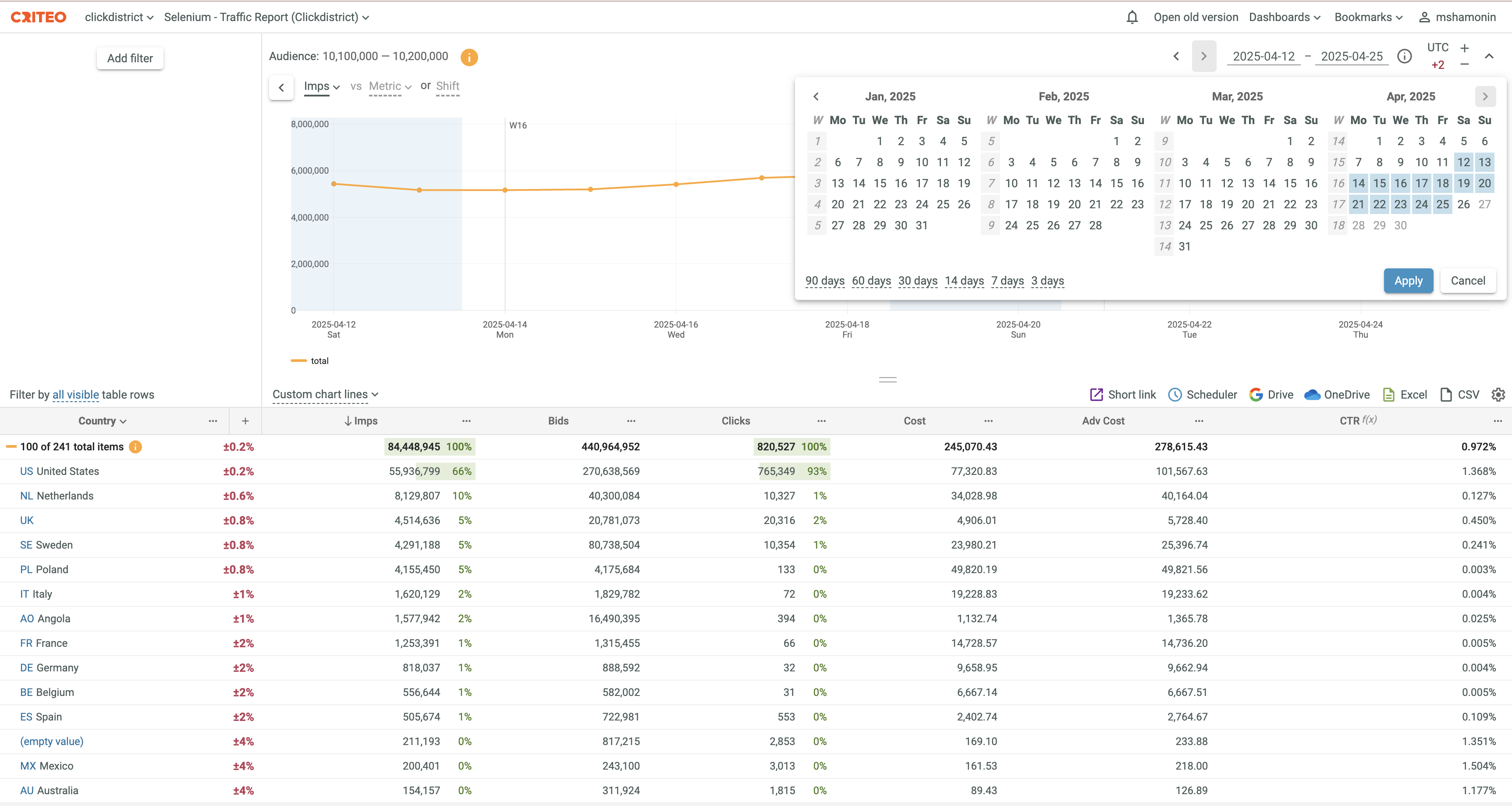
Task: Open the Imps metric dropdown
Action: coord(322,86)
